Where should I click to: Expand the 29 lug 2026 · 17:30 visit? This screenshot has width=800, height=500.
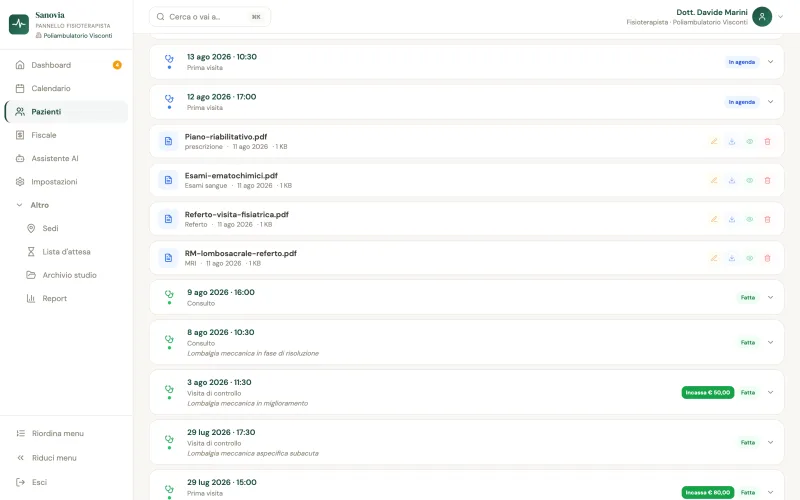pyautogui.click(x=770, y=442)
